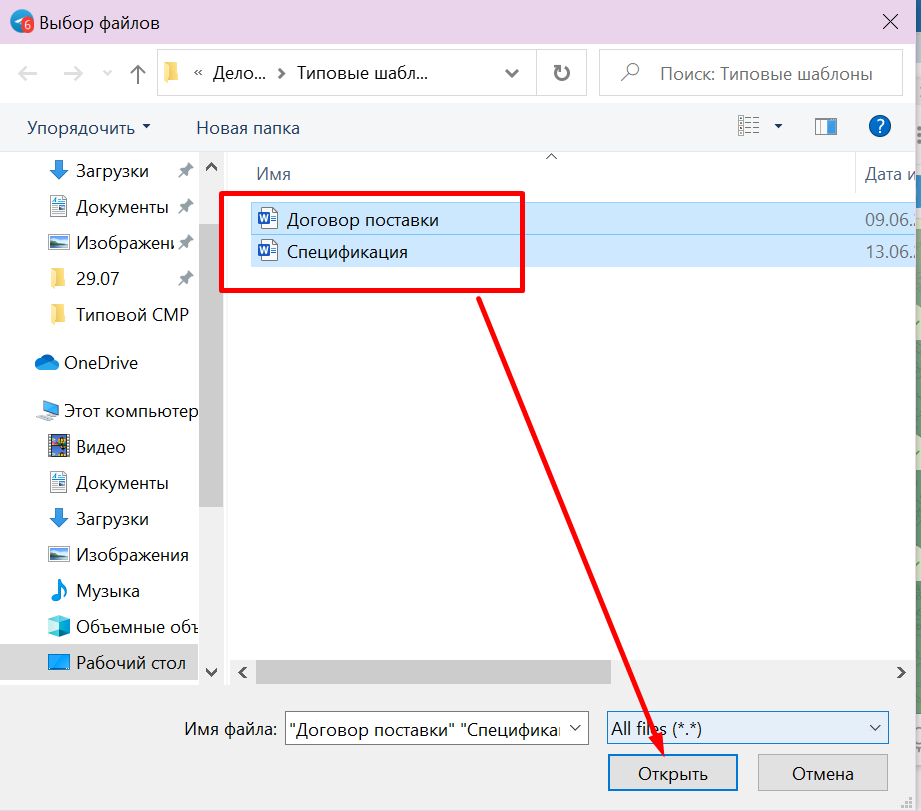Image resolution: width=921 pixels, height=811 pixels.
Task: Click the Отмена button
Action: click(822, 773)
